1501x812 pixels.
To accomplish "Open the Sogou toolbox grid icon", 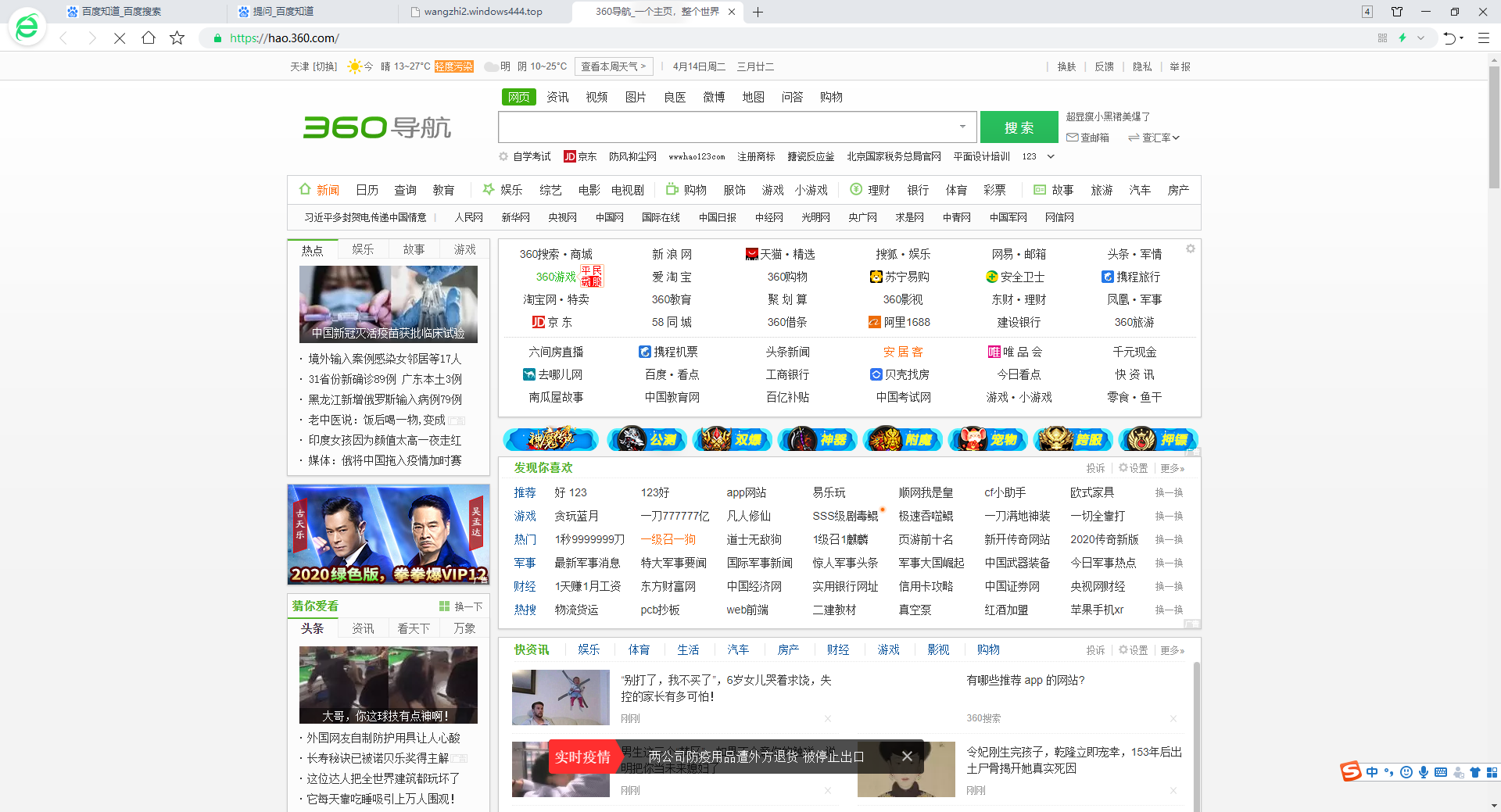I will point(1492,772).
